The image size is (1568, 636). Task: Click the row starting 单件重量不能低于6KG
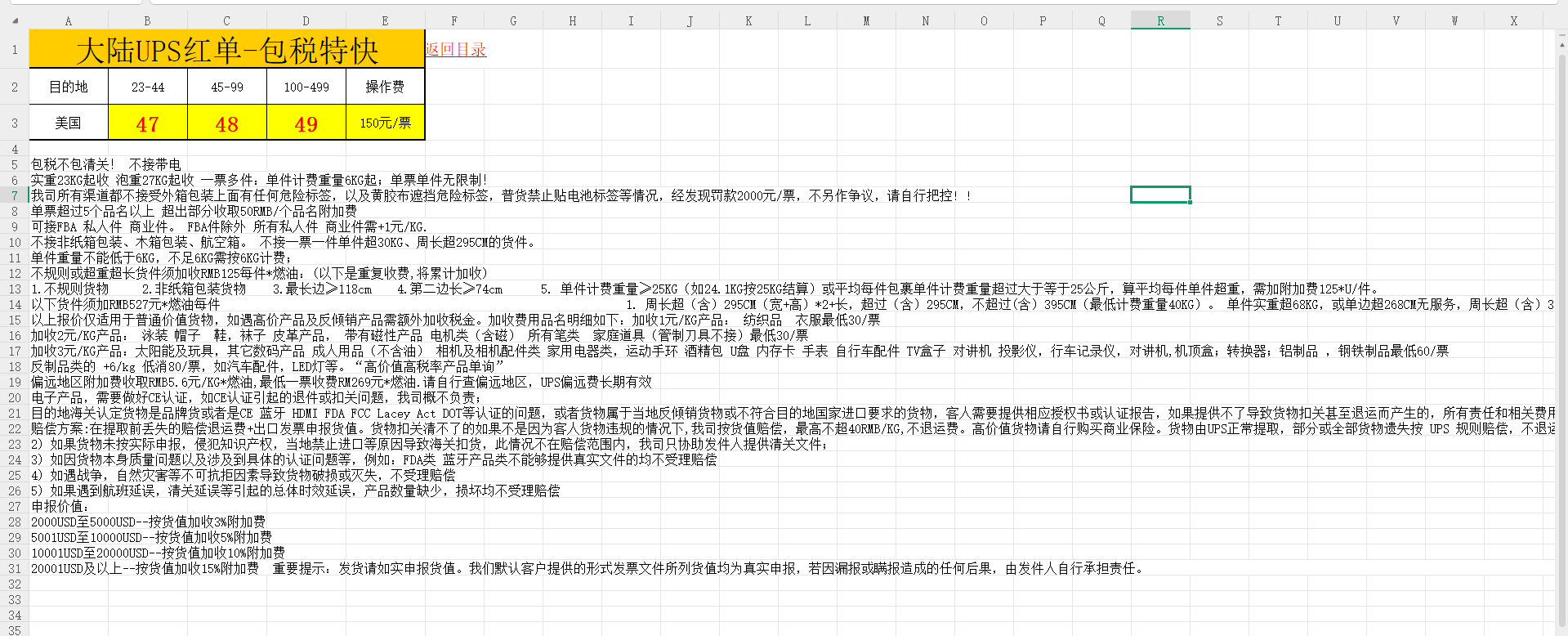click(x=161, y=258)
